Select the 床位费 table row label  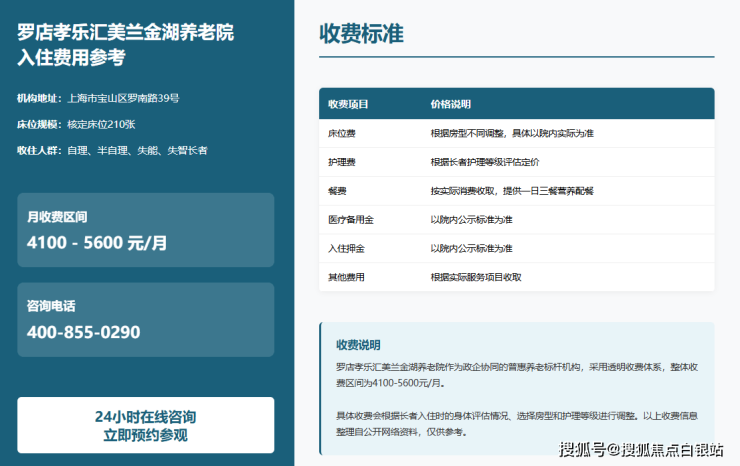(342, 133)
